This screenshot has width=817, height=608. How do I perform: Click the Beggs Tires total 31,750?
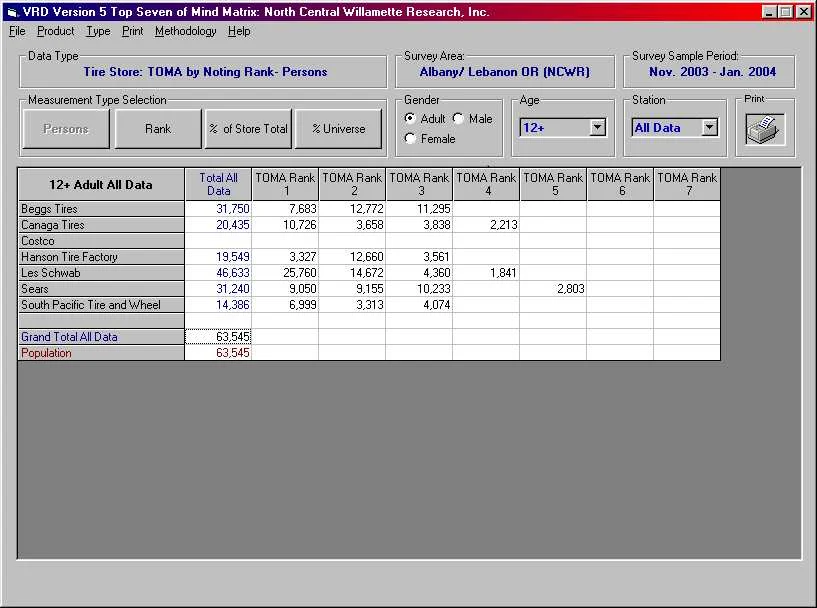(218, 209)
